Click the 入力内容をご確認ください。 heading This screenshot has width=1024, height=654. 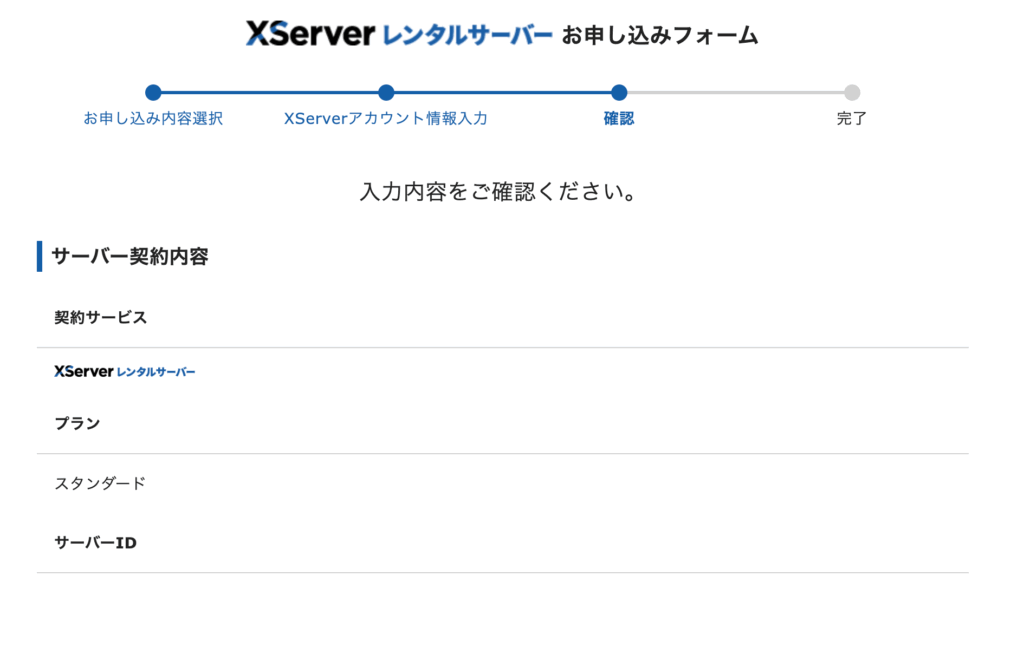(498, 192)
